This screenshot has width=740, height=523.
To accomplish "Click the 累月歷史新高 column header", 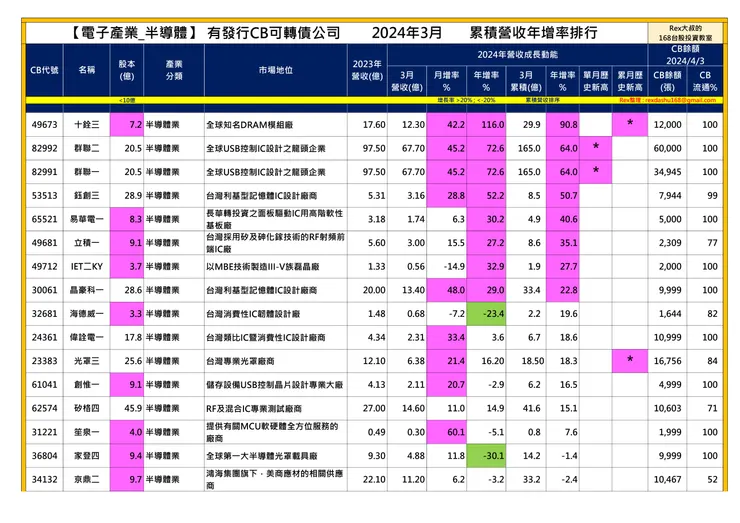I will pyautogui.click(x=630, y=81).
